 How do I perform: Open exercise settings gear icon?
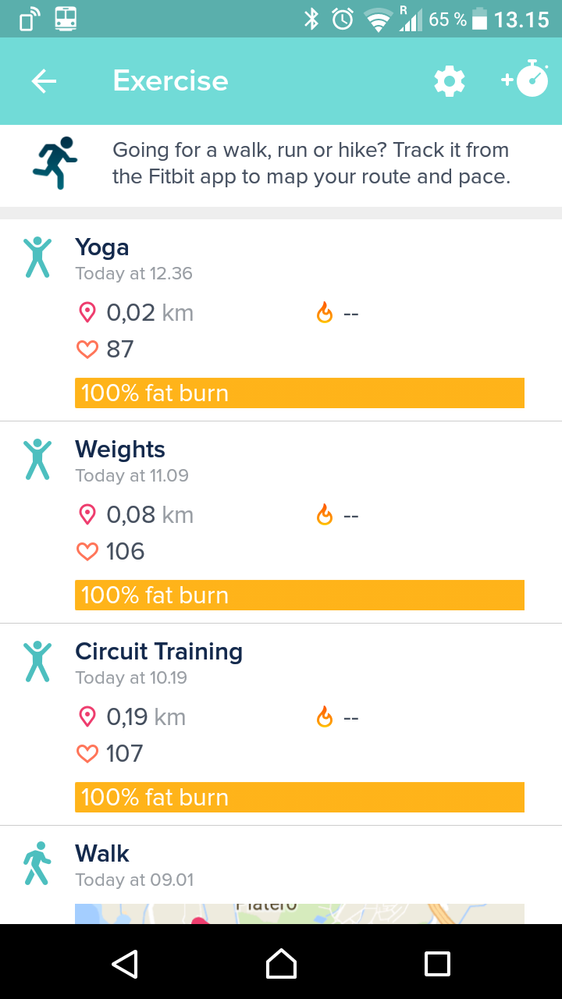point(449,82)
